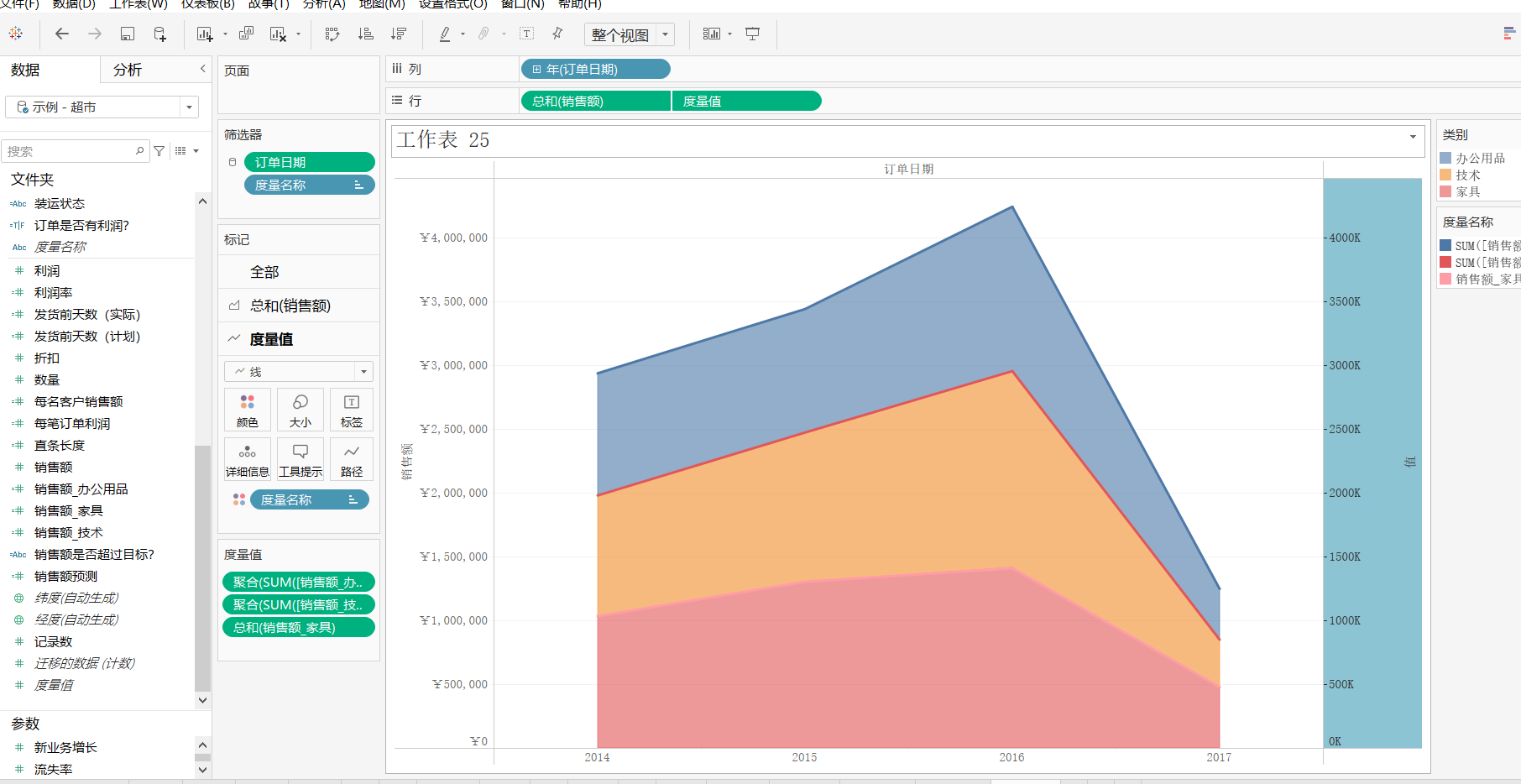Open the 工作表 25 title dropdown arrow
The image size is (1521, 784).
pyautogui.click(x=1413, y=138)
